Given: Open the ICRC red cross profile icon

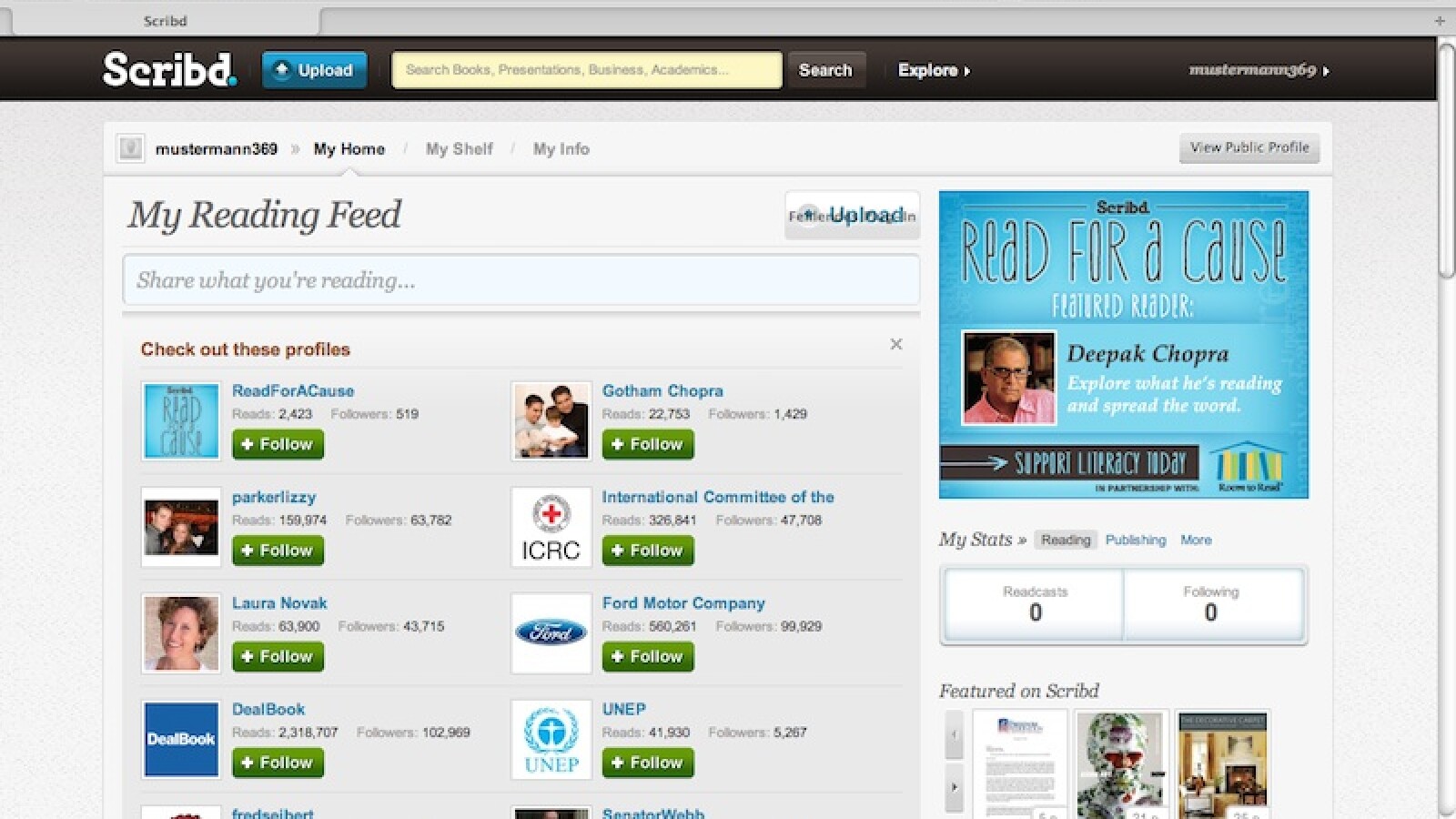Looking at the screenshot, I should pos(551,527).
